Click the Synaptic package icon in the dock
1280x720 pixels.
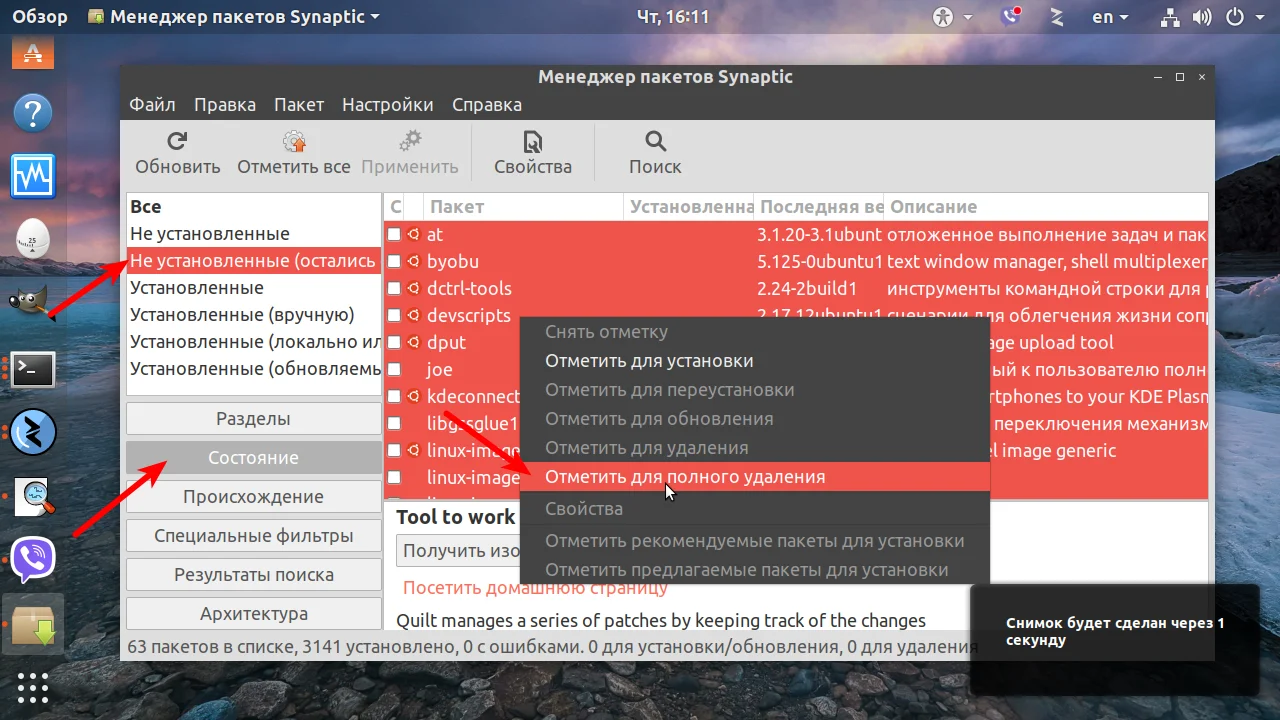point(33,624)
